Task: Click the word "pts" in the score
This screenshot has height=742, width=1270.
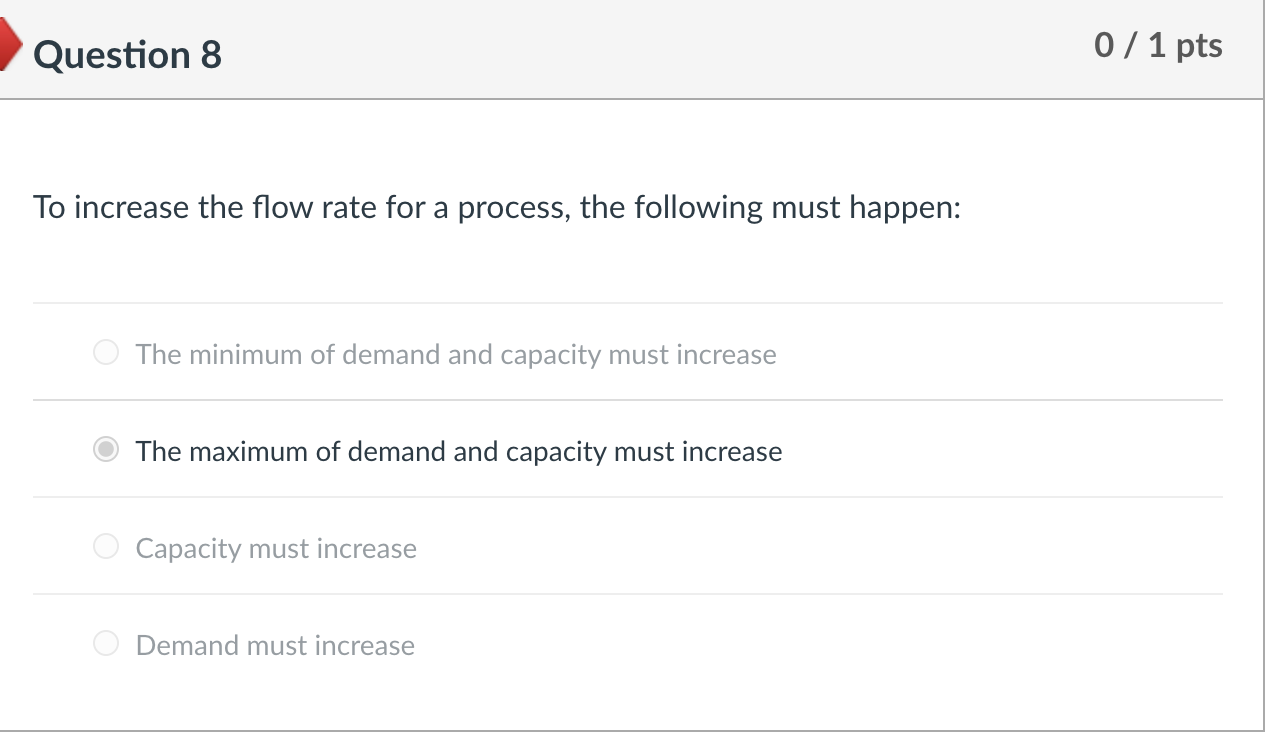Action: (x=1199, y=47)
